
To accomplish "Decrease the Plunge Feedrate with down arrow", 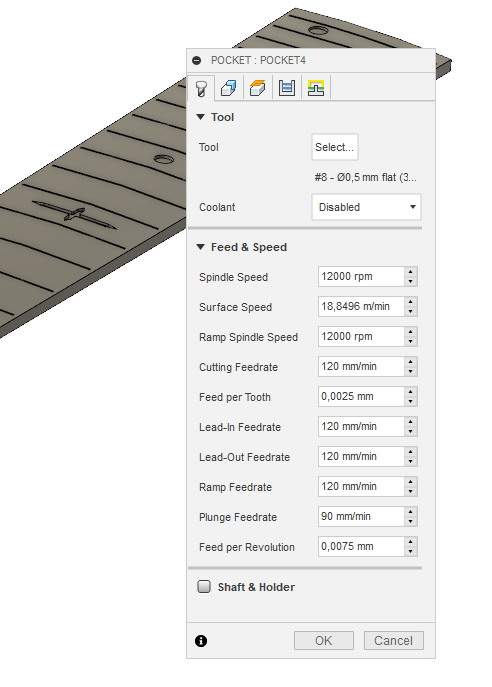I will (x=411, y=521).
